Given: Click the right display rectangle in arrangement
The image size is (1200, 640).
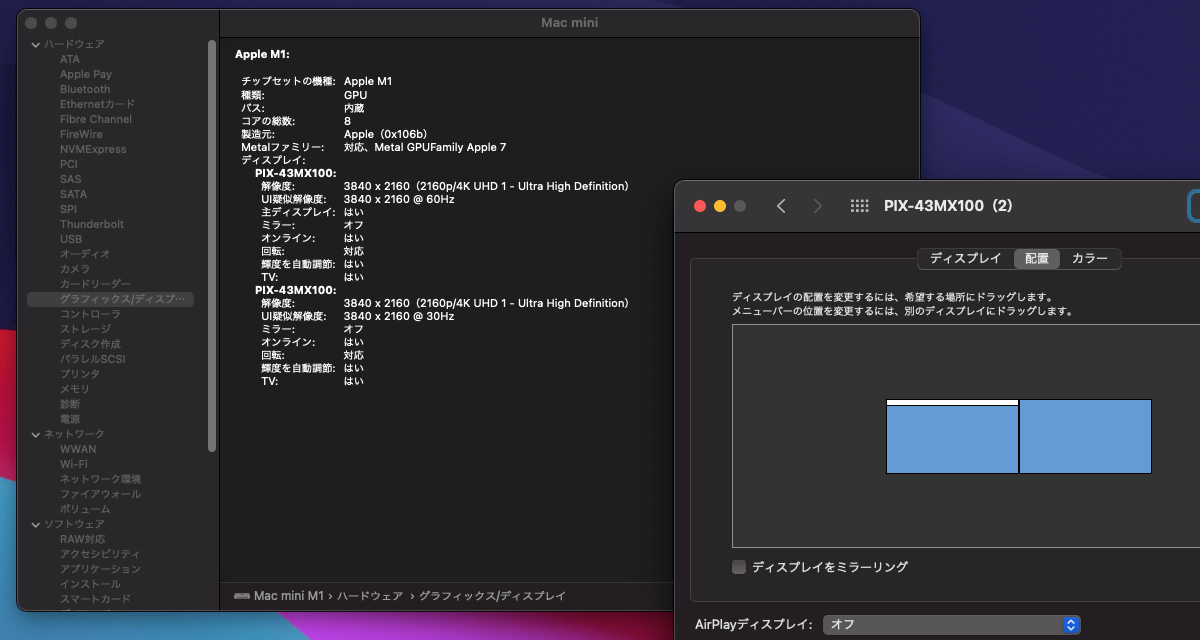Looking at the screenshot, I should pos(1085,436).
